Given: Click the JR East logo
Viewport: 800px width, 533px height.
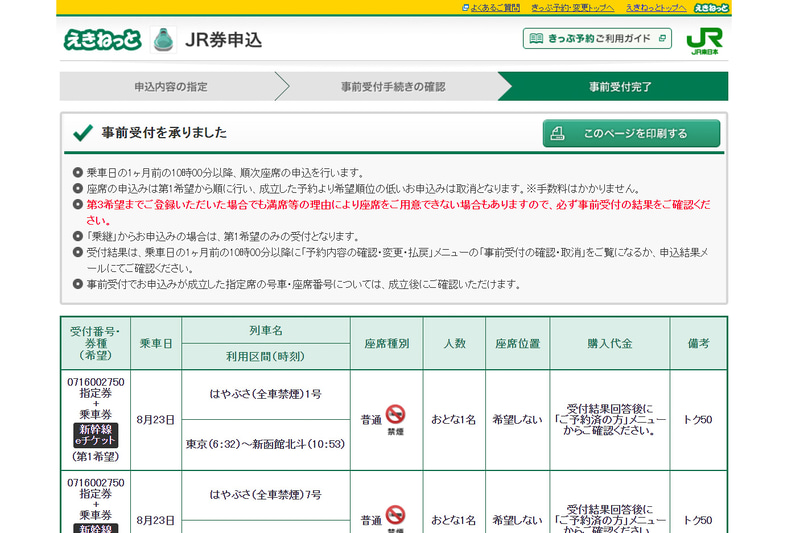Looking at the screenshot, I should (x=704, y=40).
